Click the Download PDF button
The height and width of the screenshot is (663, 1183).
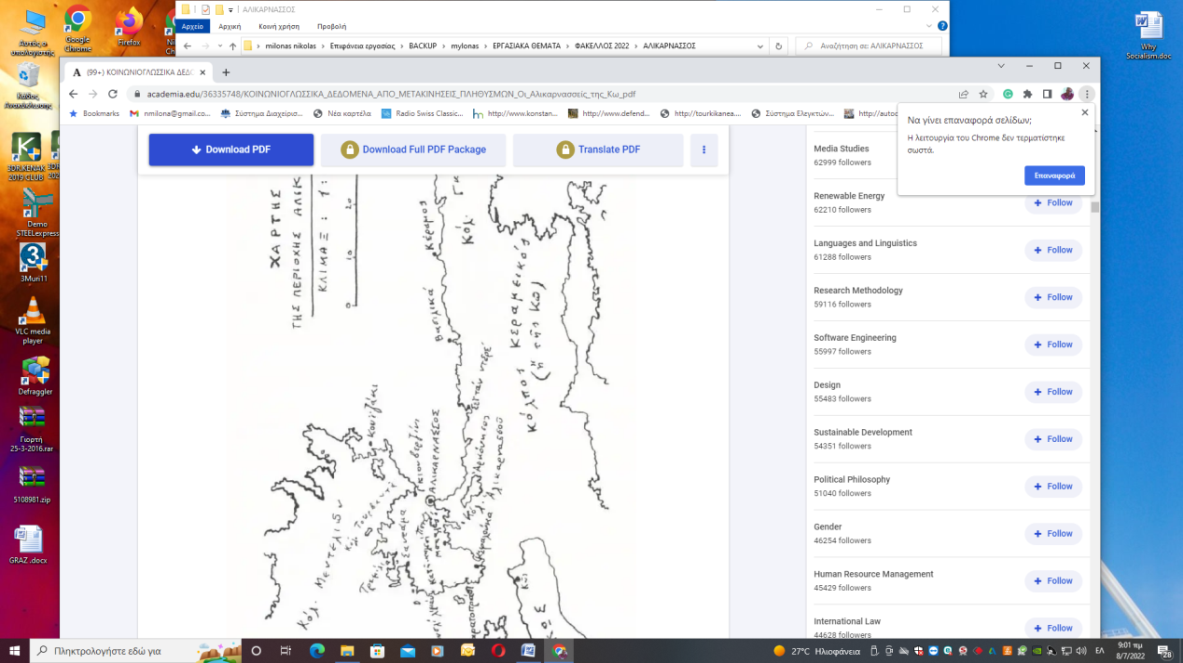click(x=231, y=150)
